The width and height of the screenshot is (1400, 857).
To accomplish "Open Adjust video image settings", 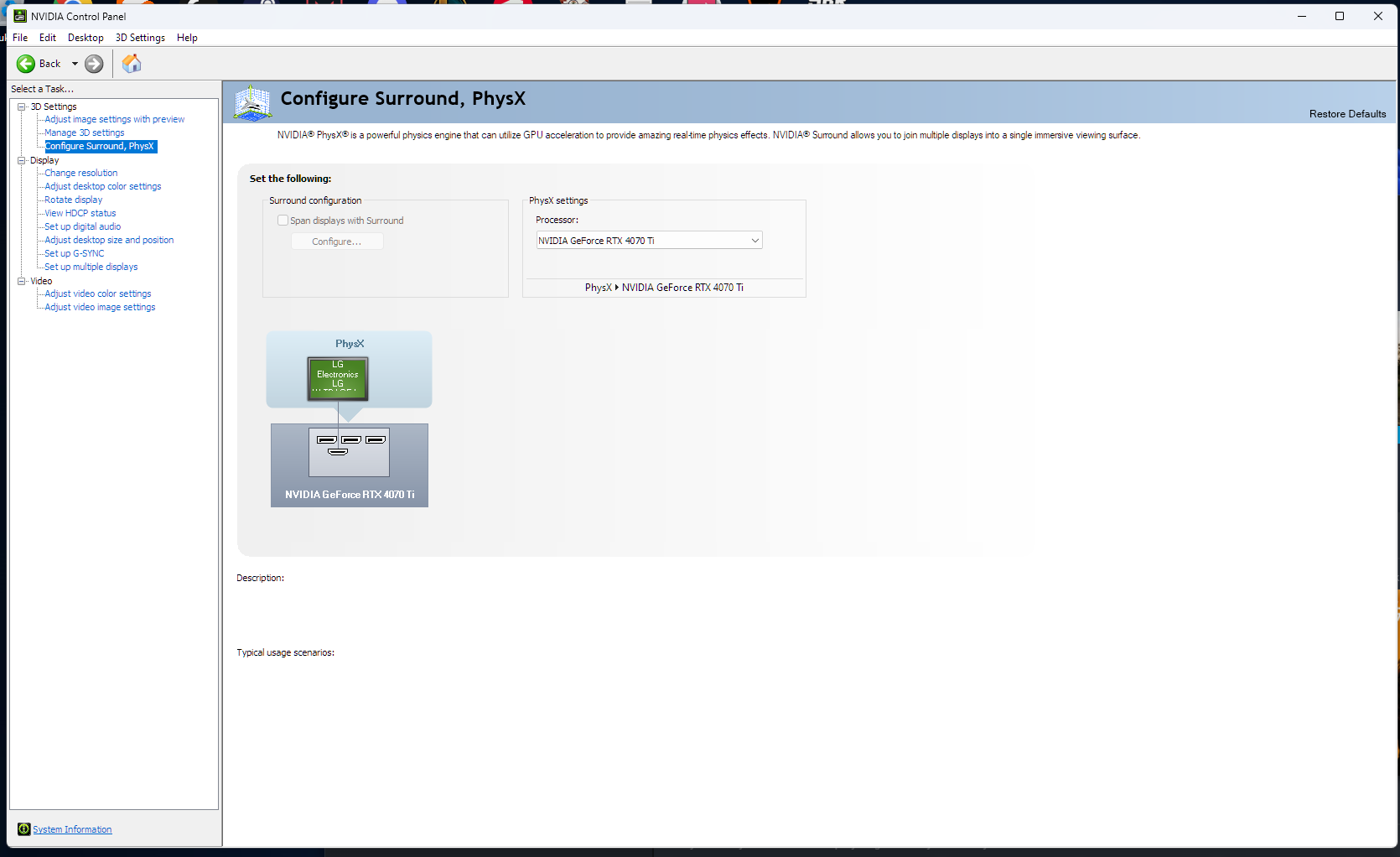I will pyautogui.click(x=100, y=307).
